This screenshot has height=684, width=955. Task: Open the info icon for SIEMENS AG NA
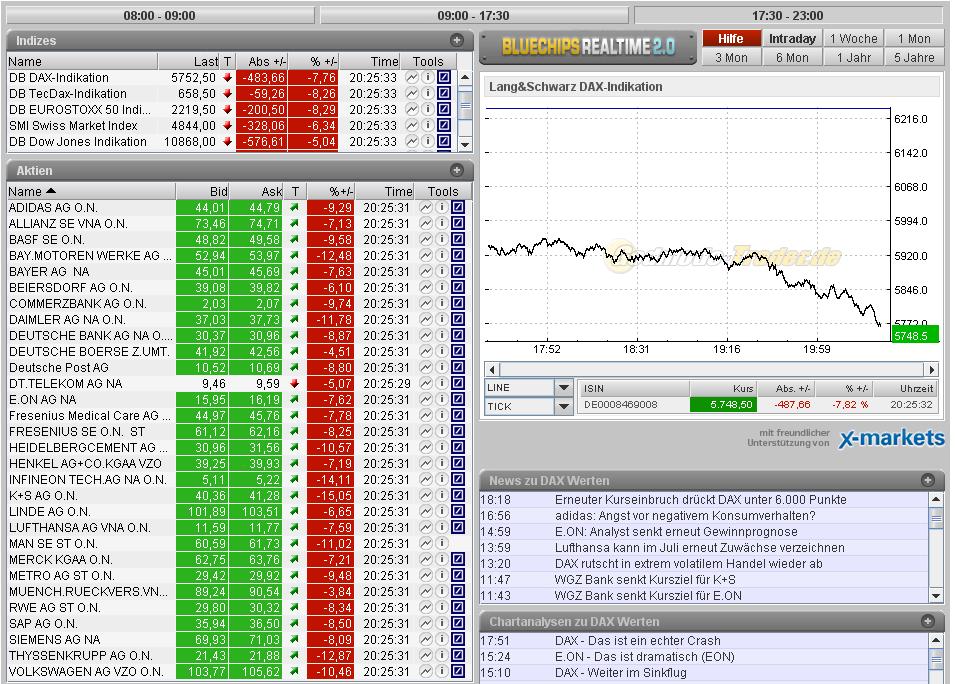[x=444, y=640]
